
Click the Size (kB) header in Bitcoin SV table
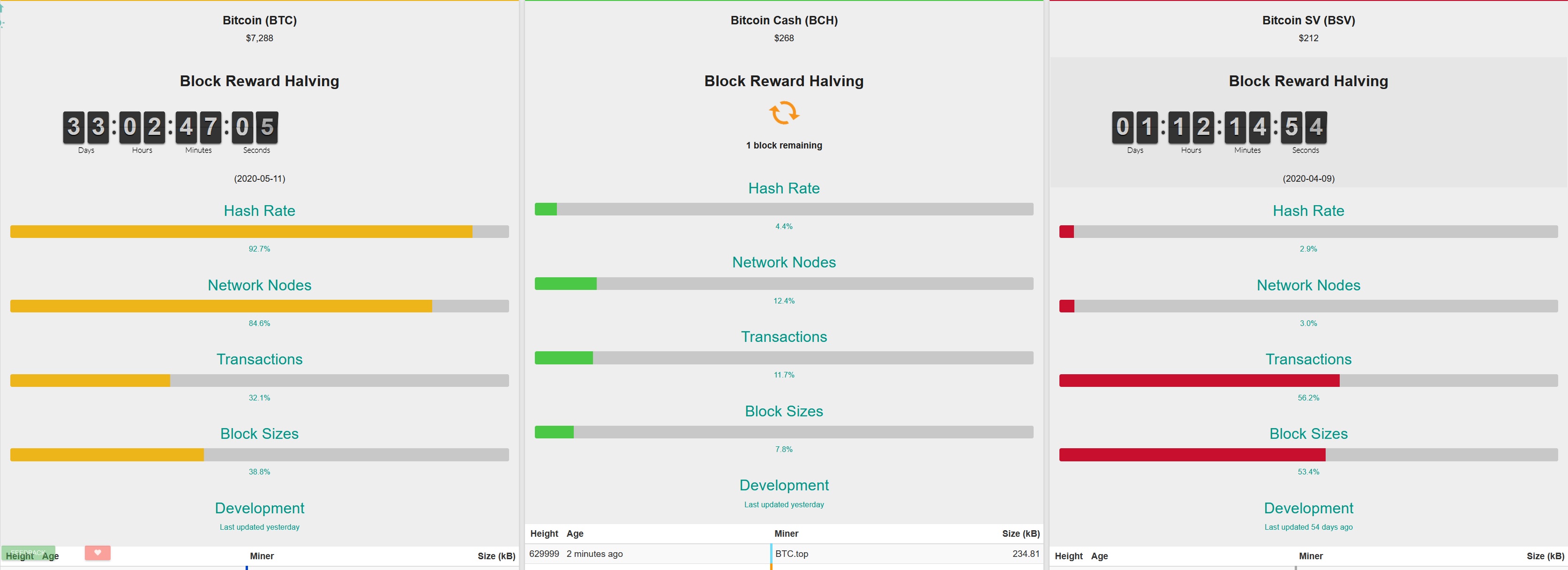(1545, 556)
